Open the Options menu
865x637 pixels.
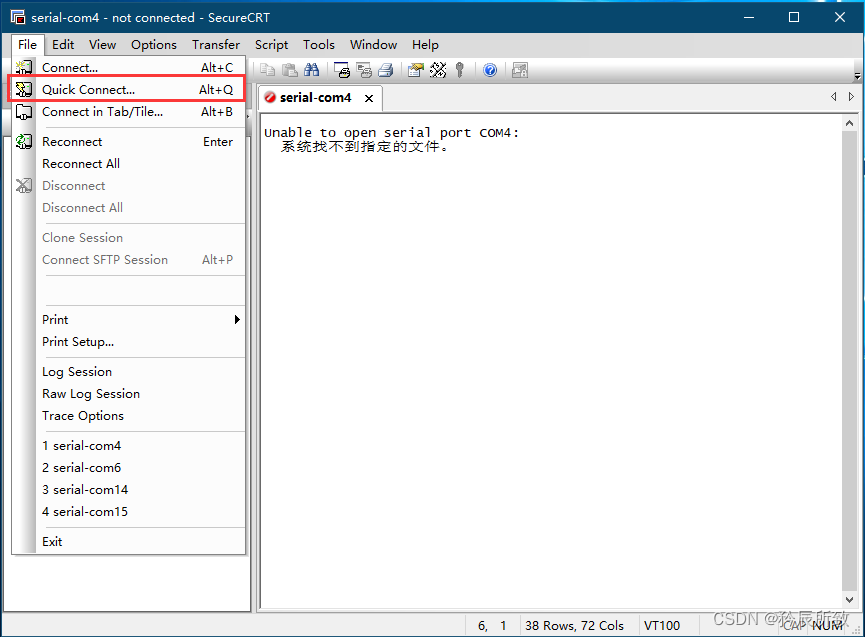154,45
